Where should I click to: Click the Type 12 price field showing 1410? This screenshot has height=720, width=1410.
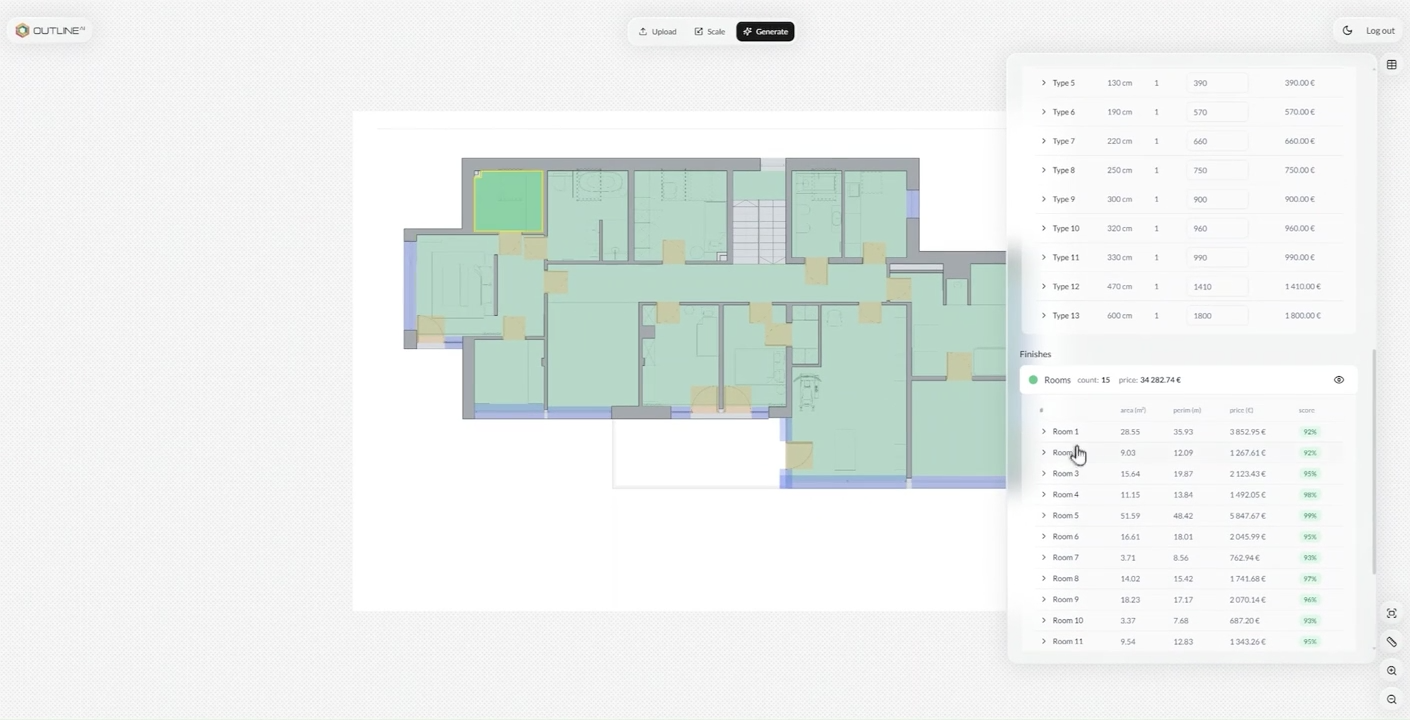click(1217, 287)
